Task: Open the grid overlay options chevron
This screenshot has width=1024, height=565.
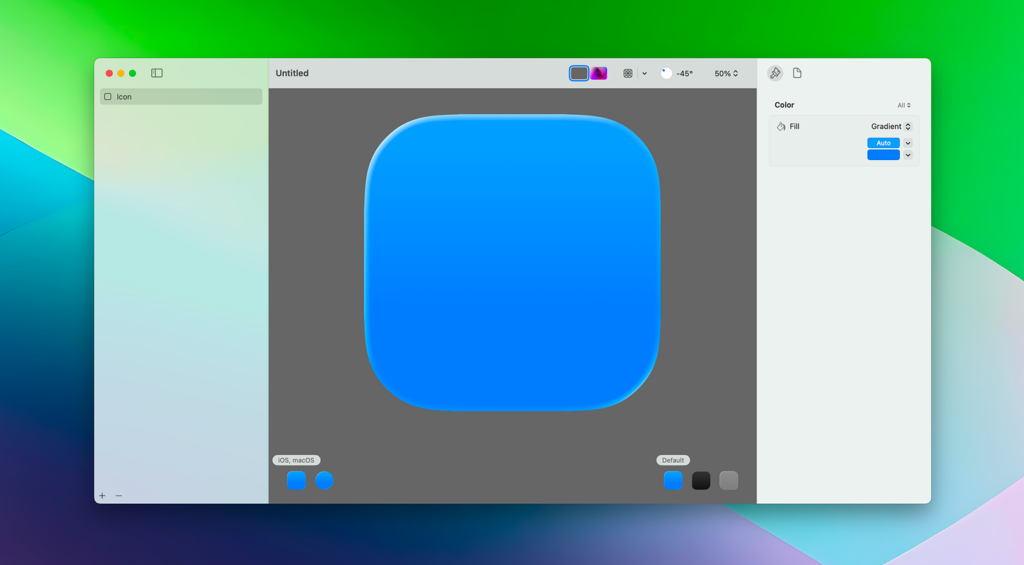Action: pos(644,73)
